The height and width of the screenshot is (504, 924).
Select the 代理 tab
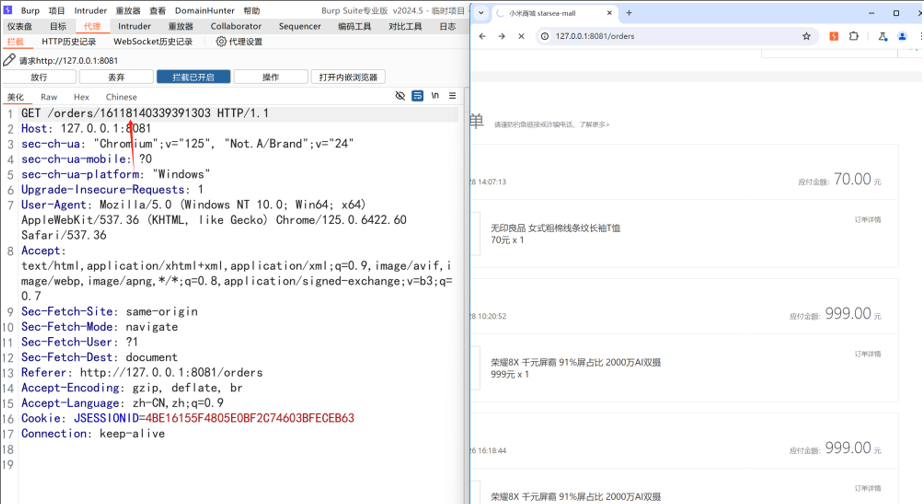92,27
